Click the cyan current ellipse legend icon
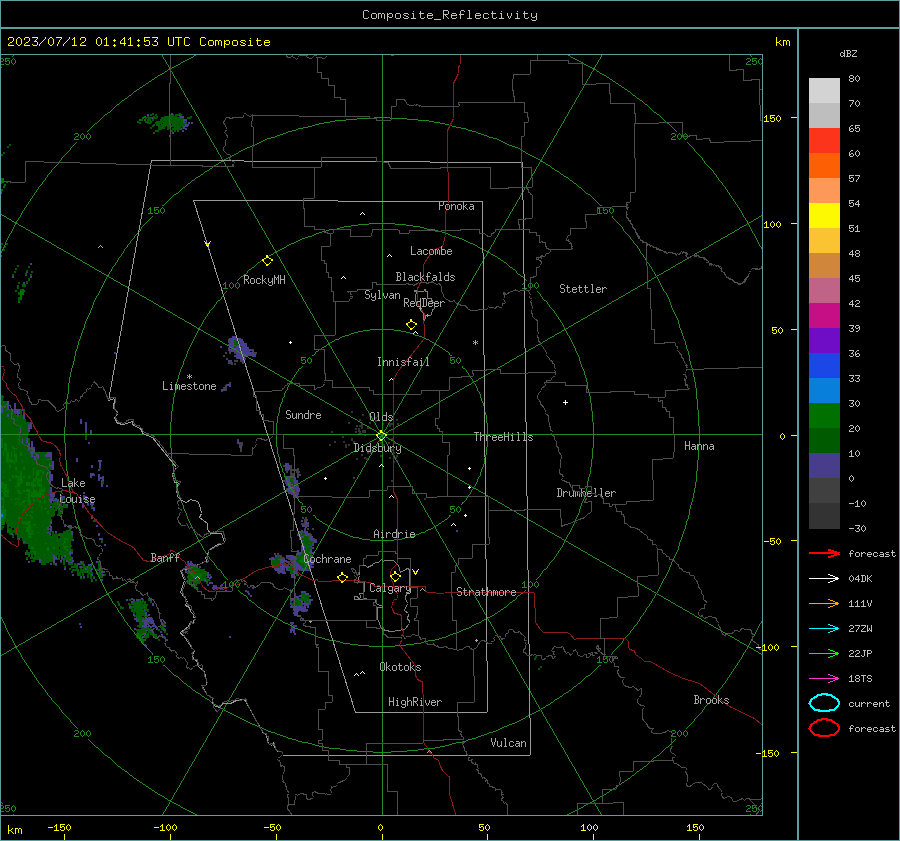The width and height of the screenshot is (900, 841). (x=824, y=703)
